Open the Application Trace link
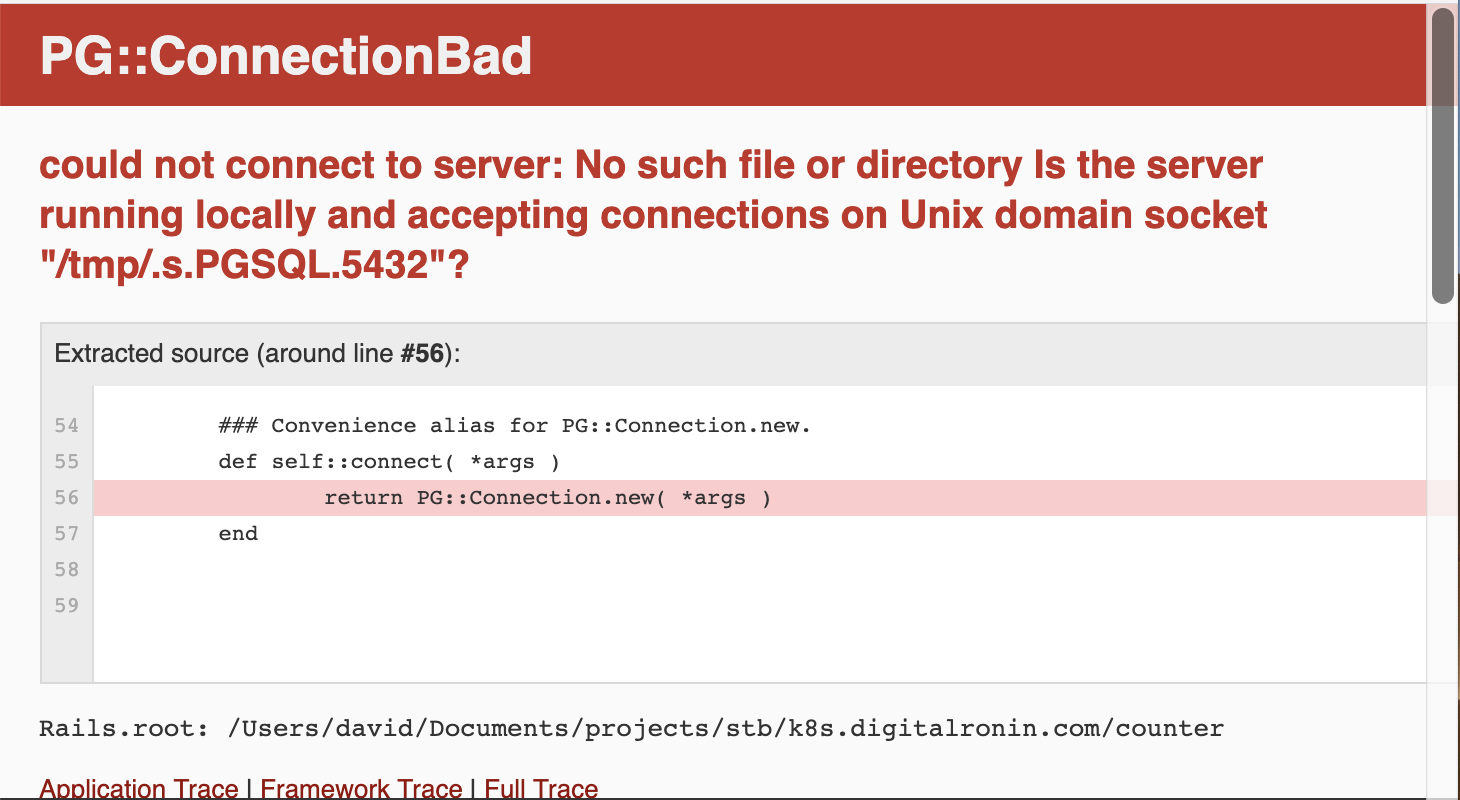1460x800 pixels. [138, 789]
